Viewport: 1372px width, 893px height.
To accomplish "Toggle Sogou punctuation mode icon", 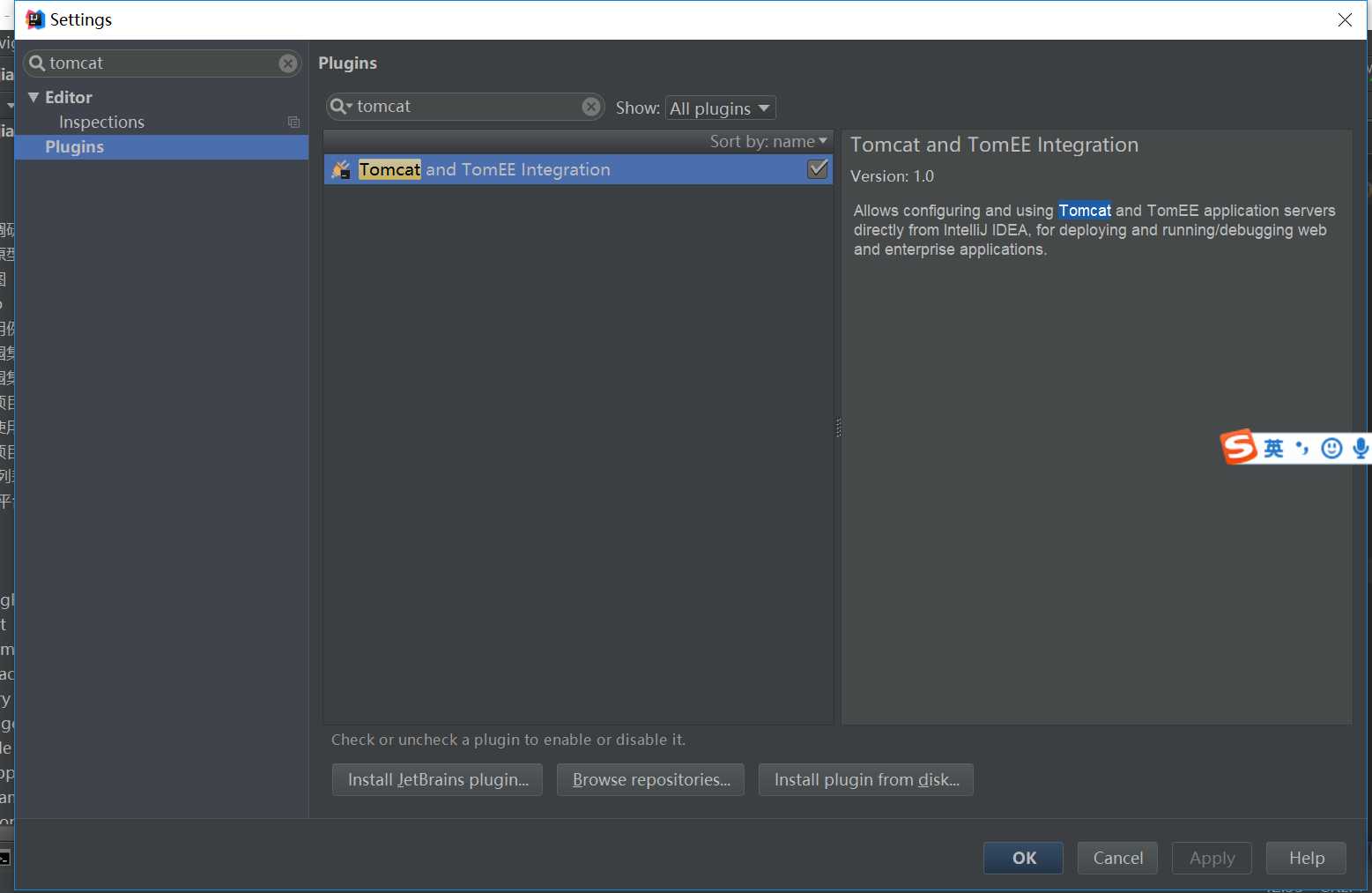I will pos(1302,449).
